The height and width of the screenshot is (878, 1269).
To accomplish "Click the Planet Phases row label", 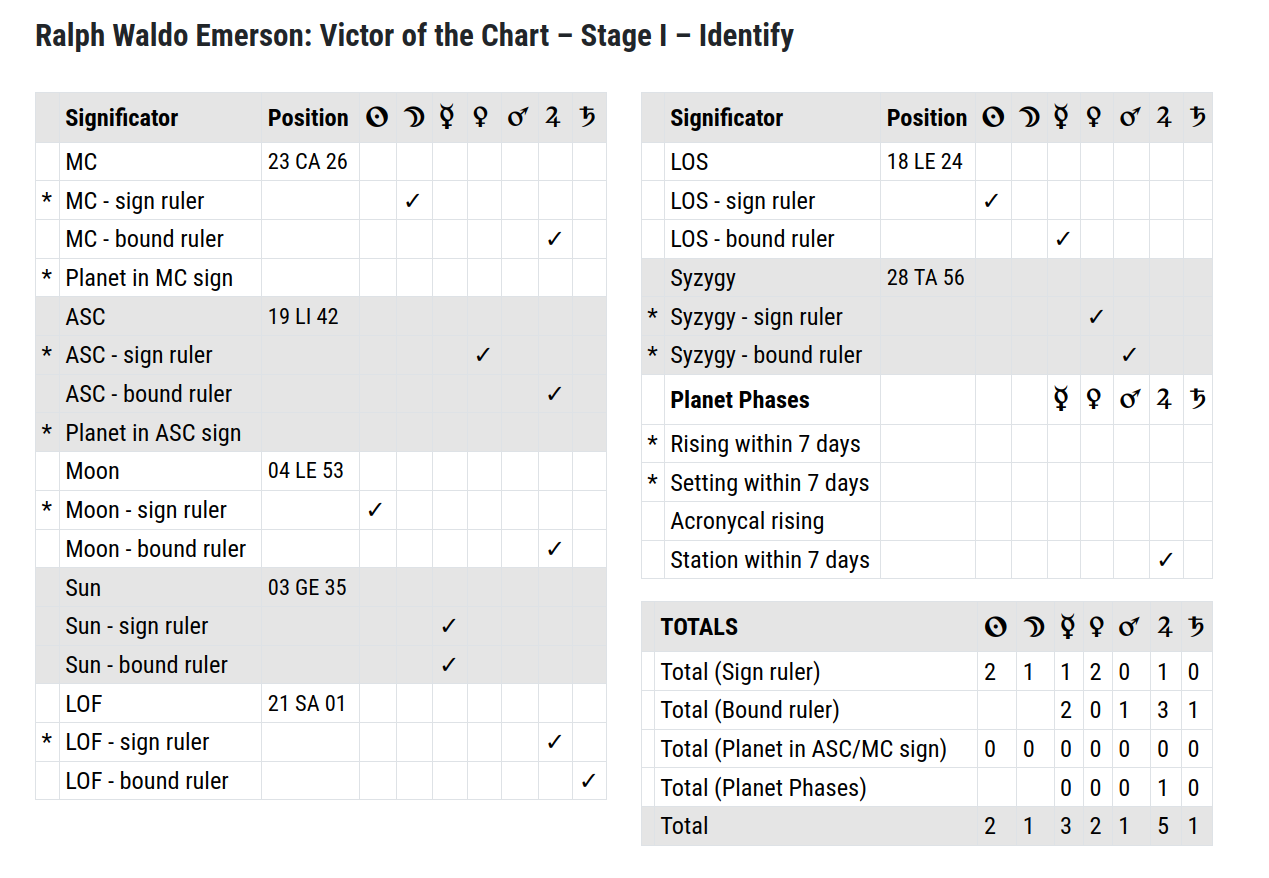I will (x=740, y=400).
